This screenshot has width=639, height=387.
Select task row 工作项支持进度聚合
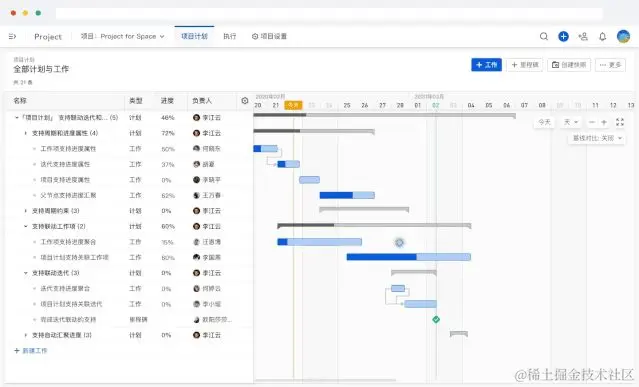point(129,242)
